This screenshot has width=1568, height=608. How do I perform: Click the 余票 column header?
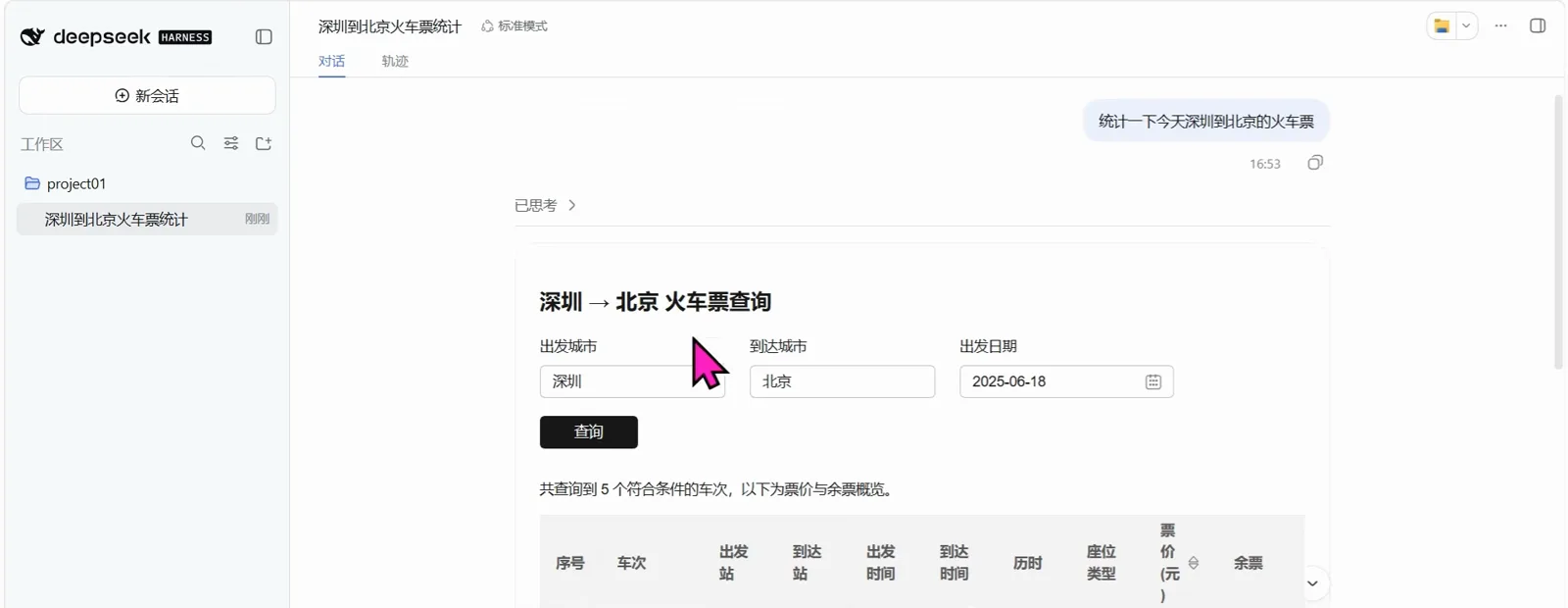1248,563
